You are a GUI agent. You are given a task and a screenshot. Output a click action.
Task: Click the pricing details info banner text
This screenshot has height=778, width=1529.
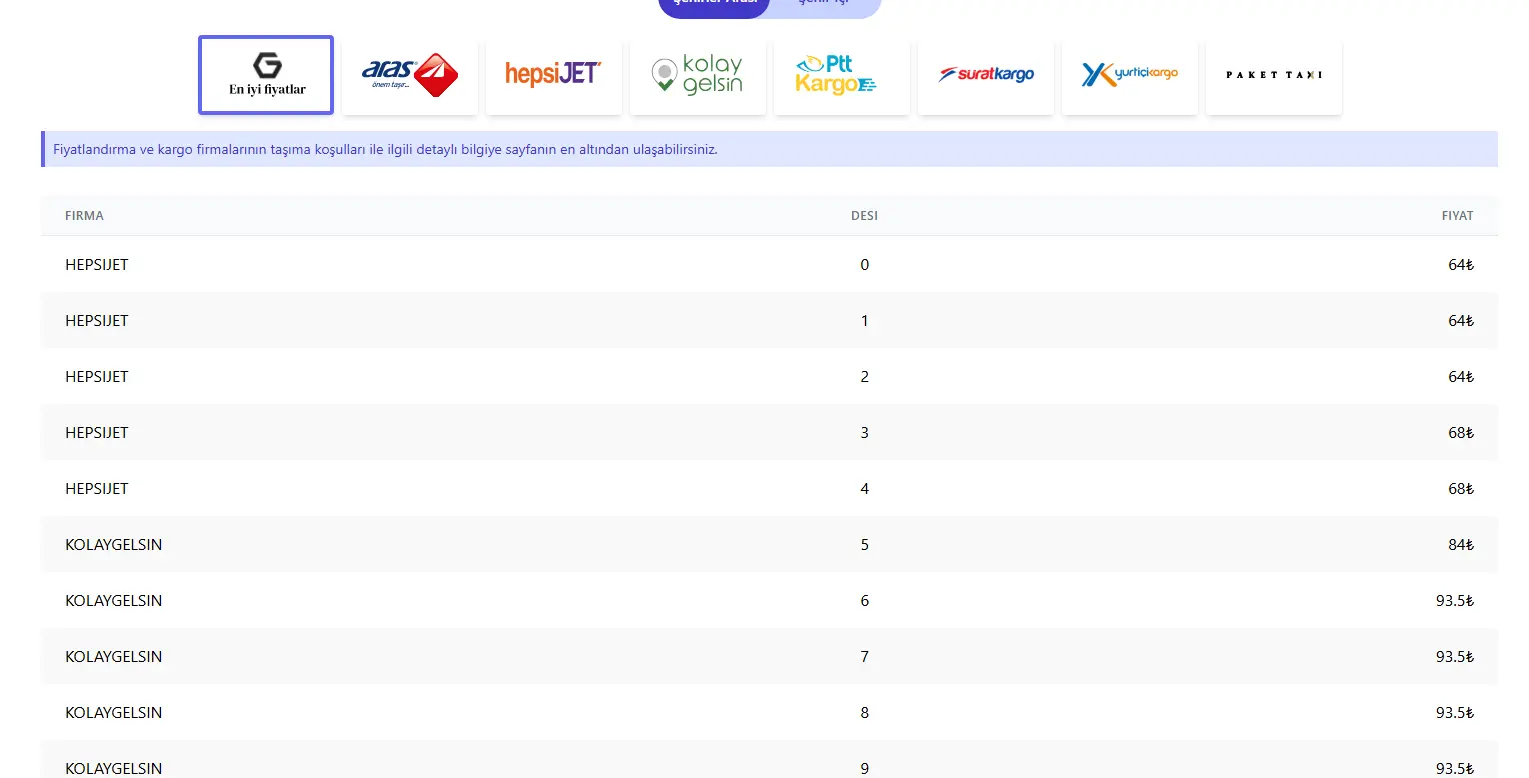click(x=385, y=149)
